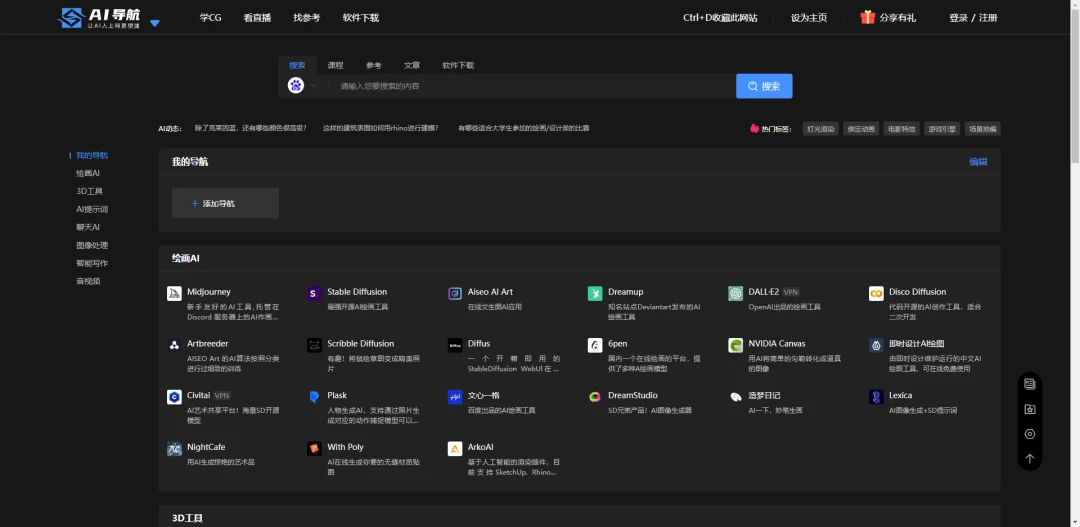The image size is (1080, 527).
Task: Click the blue 搜索 button
Action: tap(765, 86)
